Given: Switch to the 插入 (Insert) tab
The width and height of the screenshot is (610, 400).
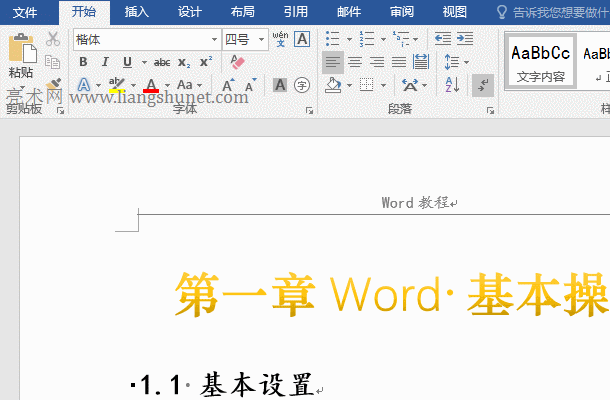Looking at the screenshot, I should pyautogui.click(x=137, y=12).
